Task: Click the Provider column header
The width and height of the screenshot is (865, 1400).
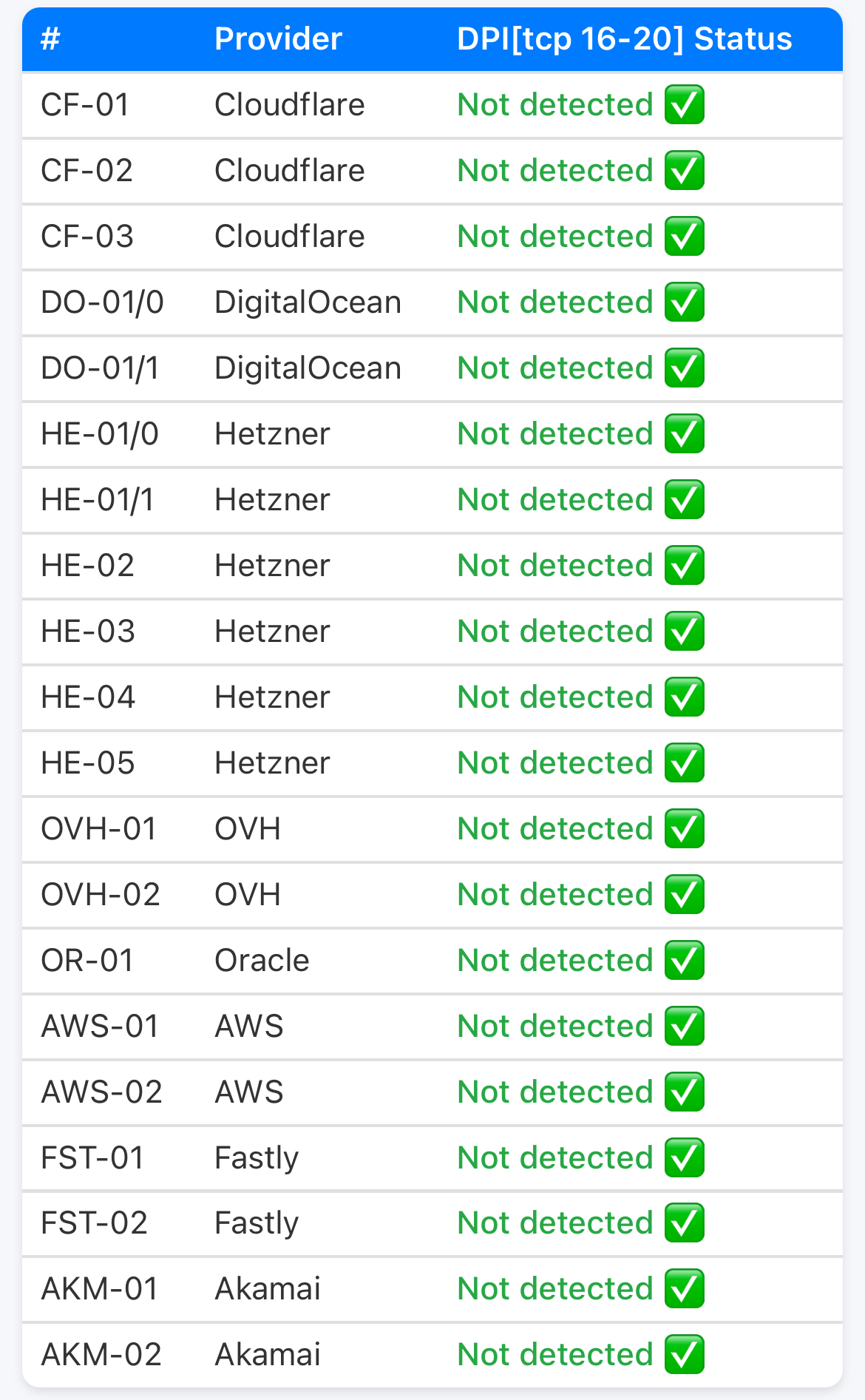Action: point(278,39)
